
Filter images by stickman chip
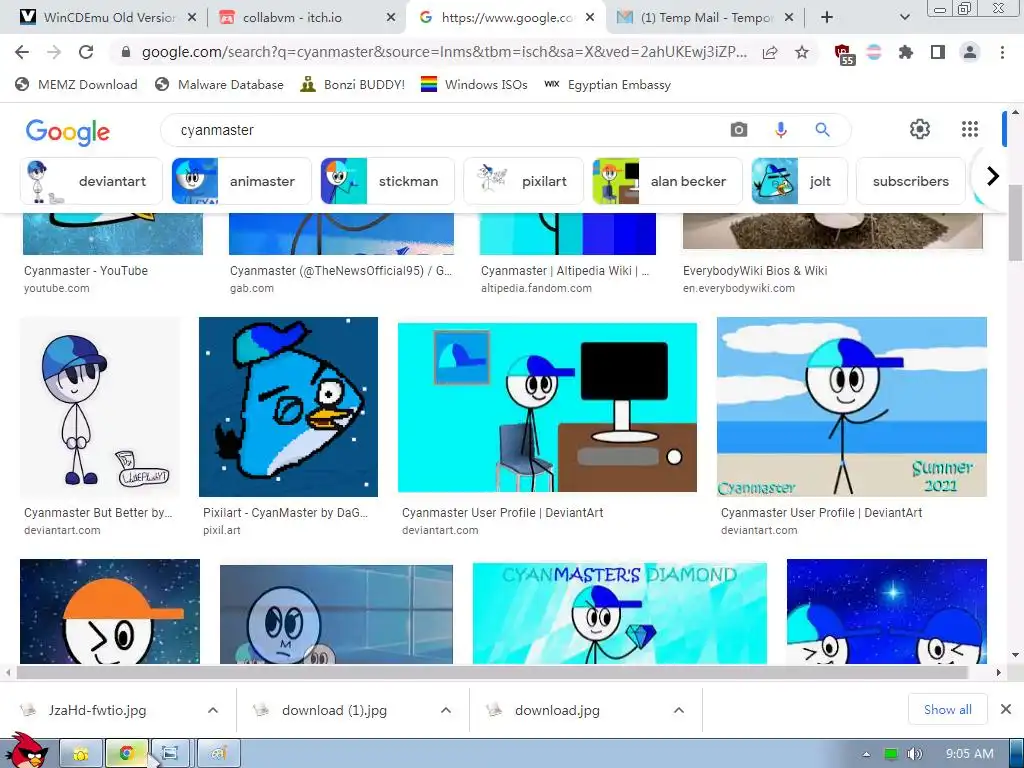pos(387,181)
